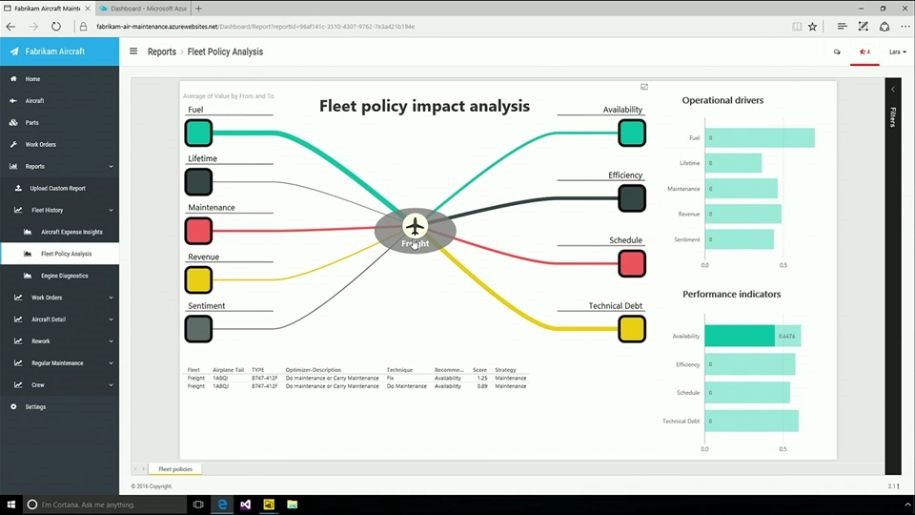
Task: Click the Fabrikam Aircraft paper-plane logo
Action: coord(14,51)
